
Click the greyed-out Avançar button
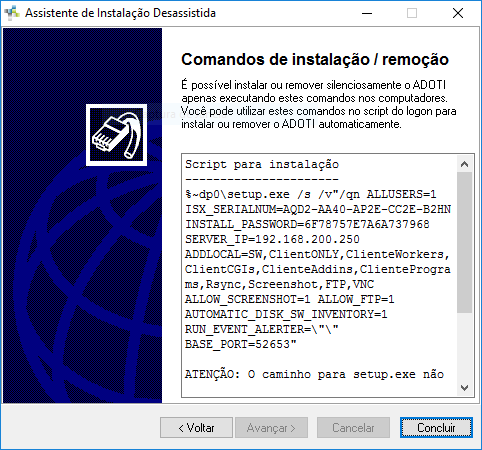[271, 428]
